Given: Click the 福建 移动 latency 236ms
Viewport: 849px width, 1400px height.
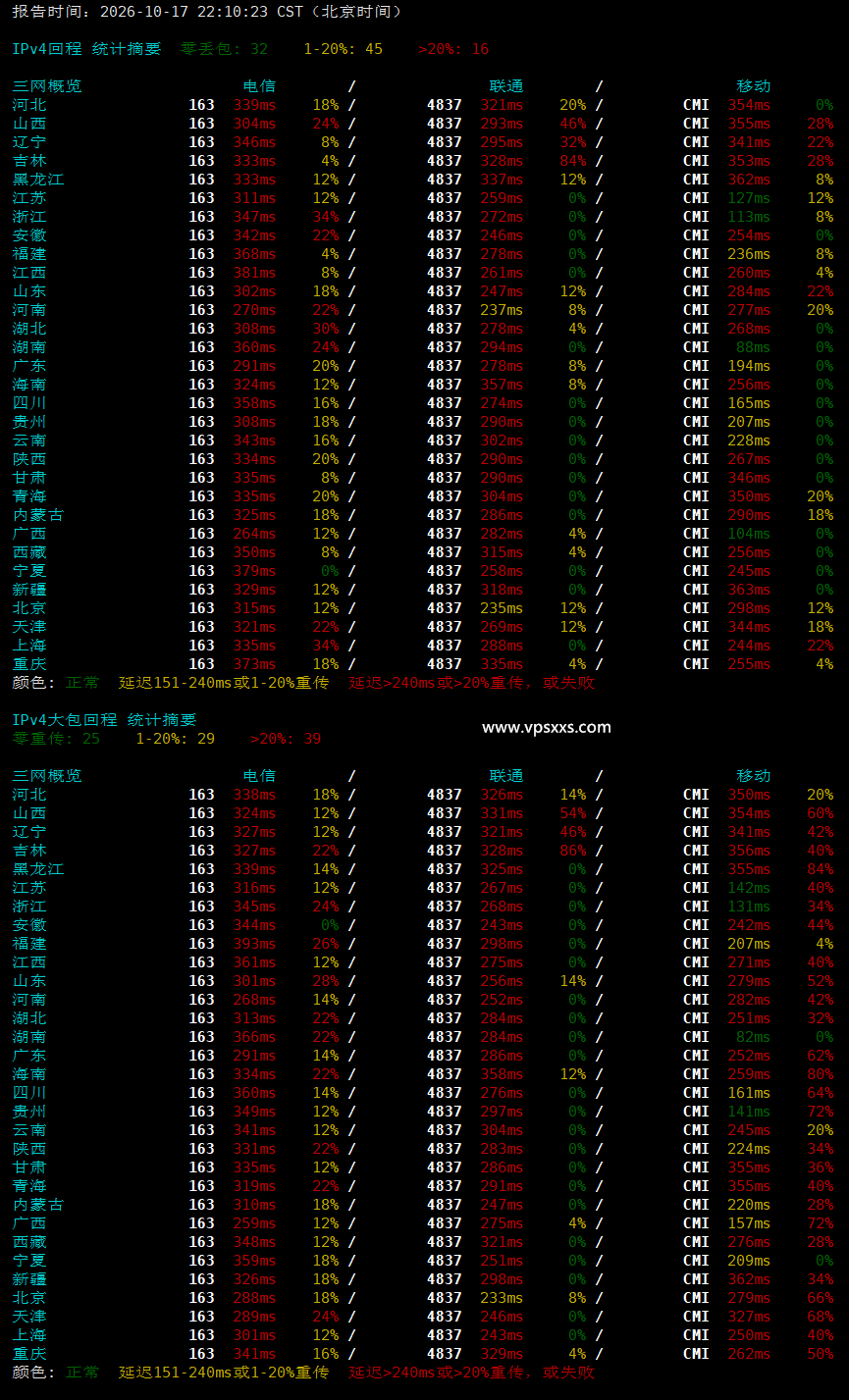Looking at the screenshot, I should (750, 254).
